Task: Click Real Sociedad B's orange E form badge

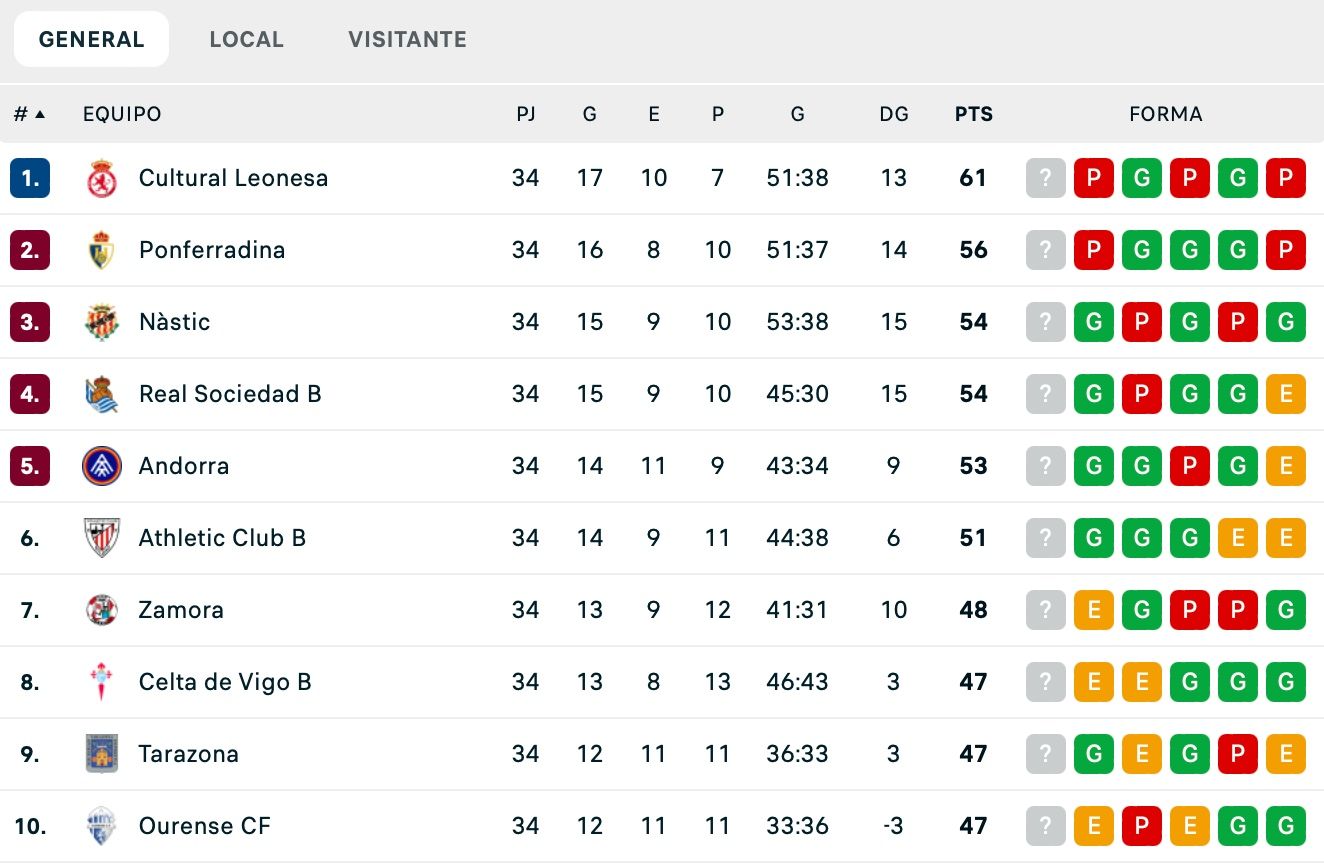Action: point(1286,394)
